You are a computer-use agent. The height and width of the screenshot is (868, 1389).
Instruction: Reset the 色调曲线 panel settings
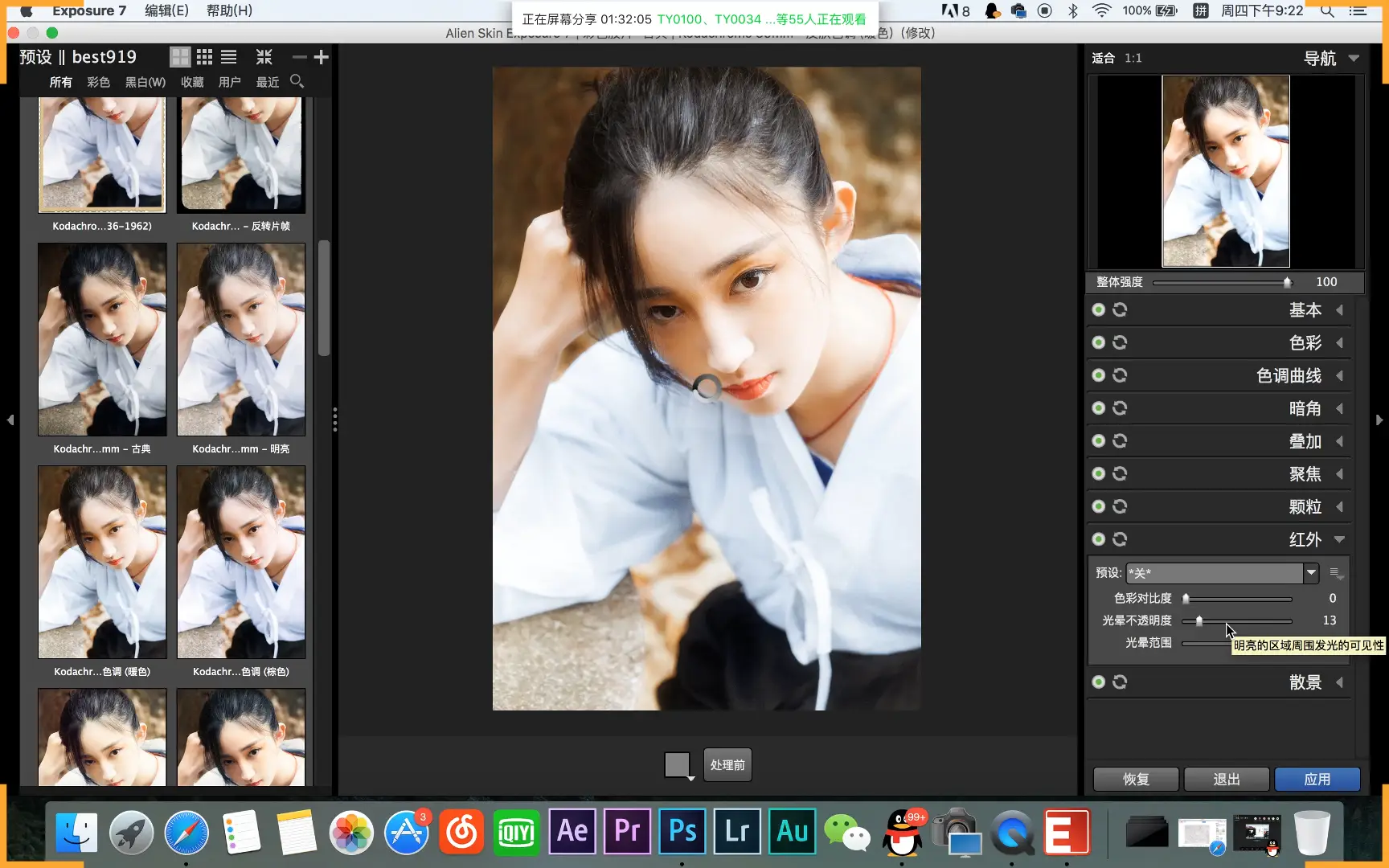(1120, 375)
